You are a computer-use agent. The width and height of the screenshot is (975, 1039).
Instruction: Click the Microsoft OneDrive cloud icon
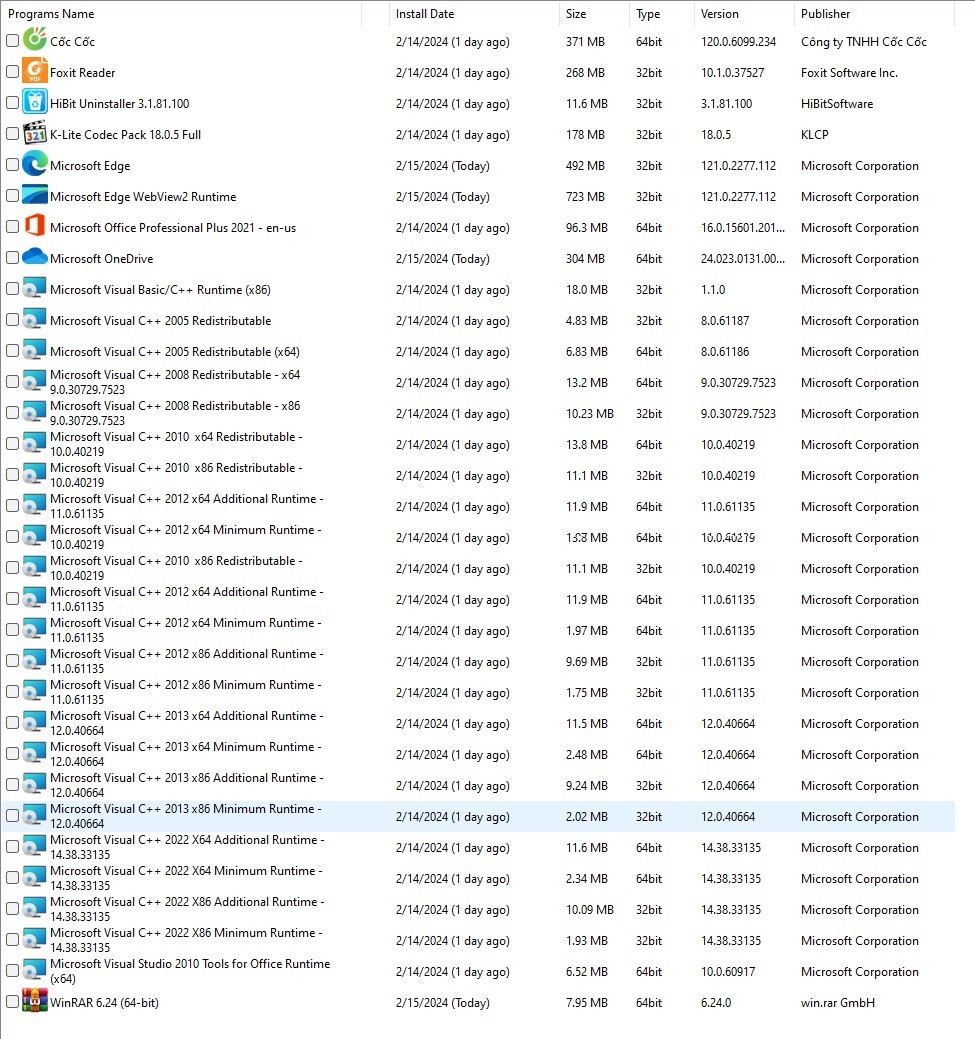click(34, 258)
